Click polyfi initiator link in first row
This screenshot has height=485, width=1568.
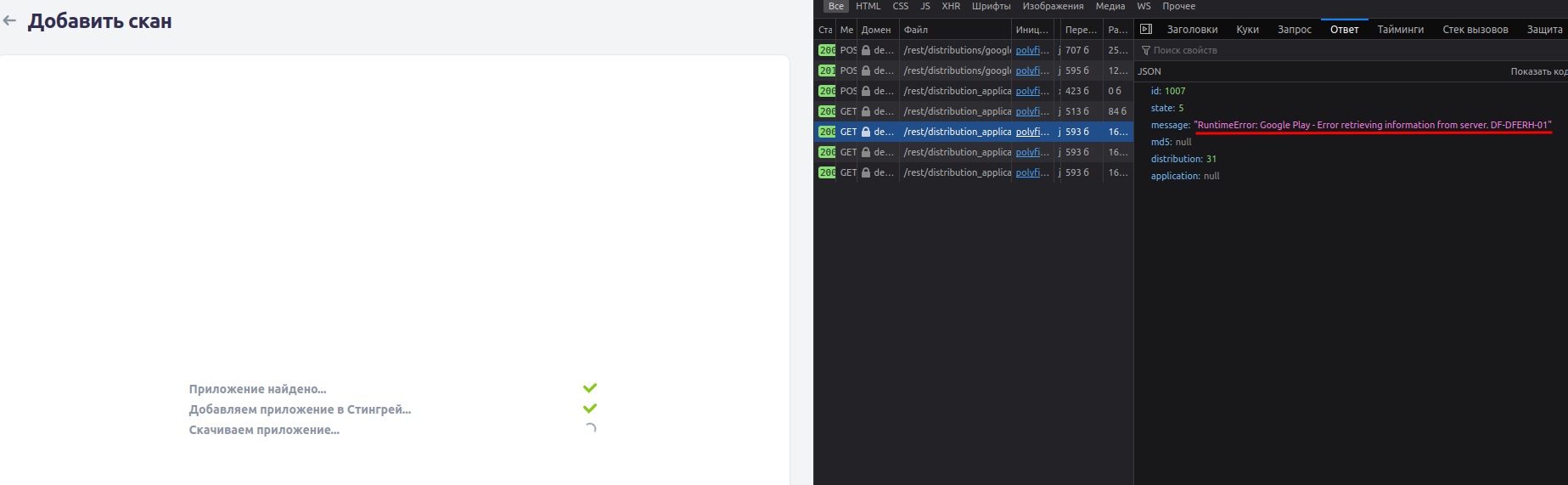tap(1032, 50)
